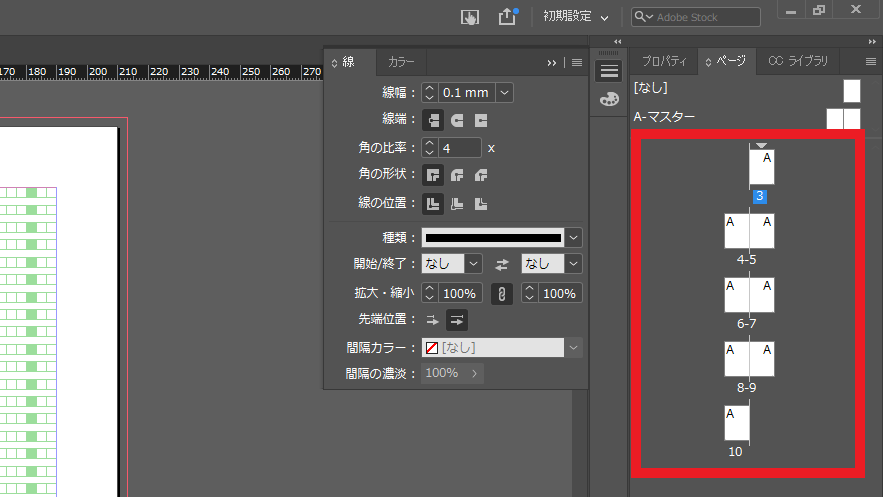Click the Share document icon
The image size is (883, 497).
(507, 16)
